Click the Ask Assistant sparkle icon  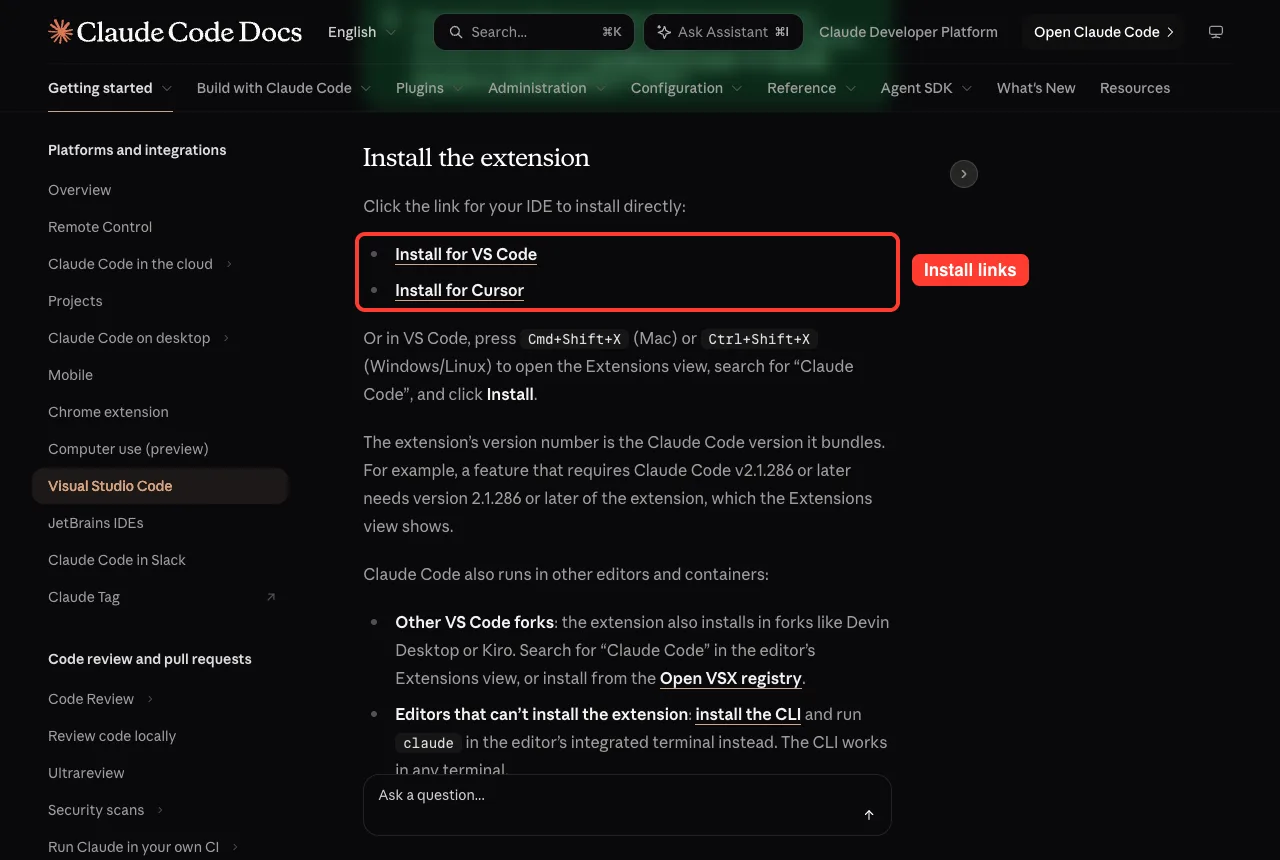click(664, 32)
